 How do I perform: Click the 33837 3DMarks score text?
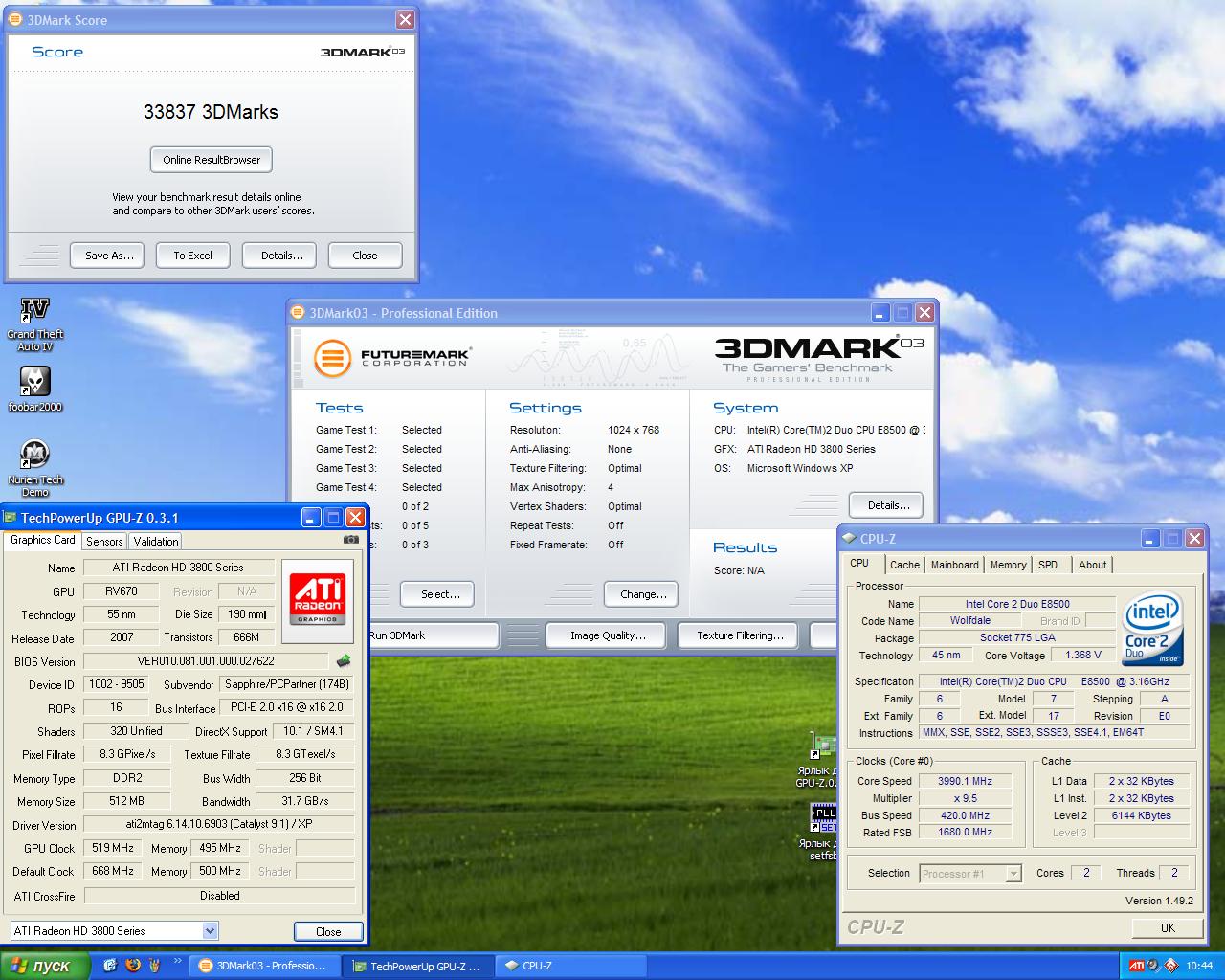point(211,112)
